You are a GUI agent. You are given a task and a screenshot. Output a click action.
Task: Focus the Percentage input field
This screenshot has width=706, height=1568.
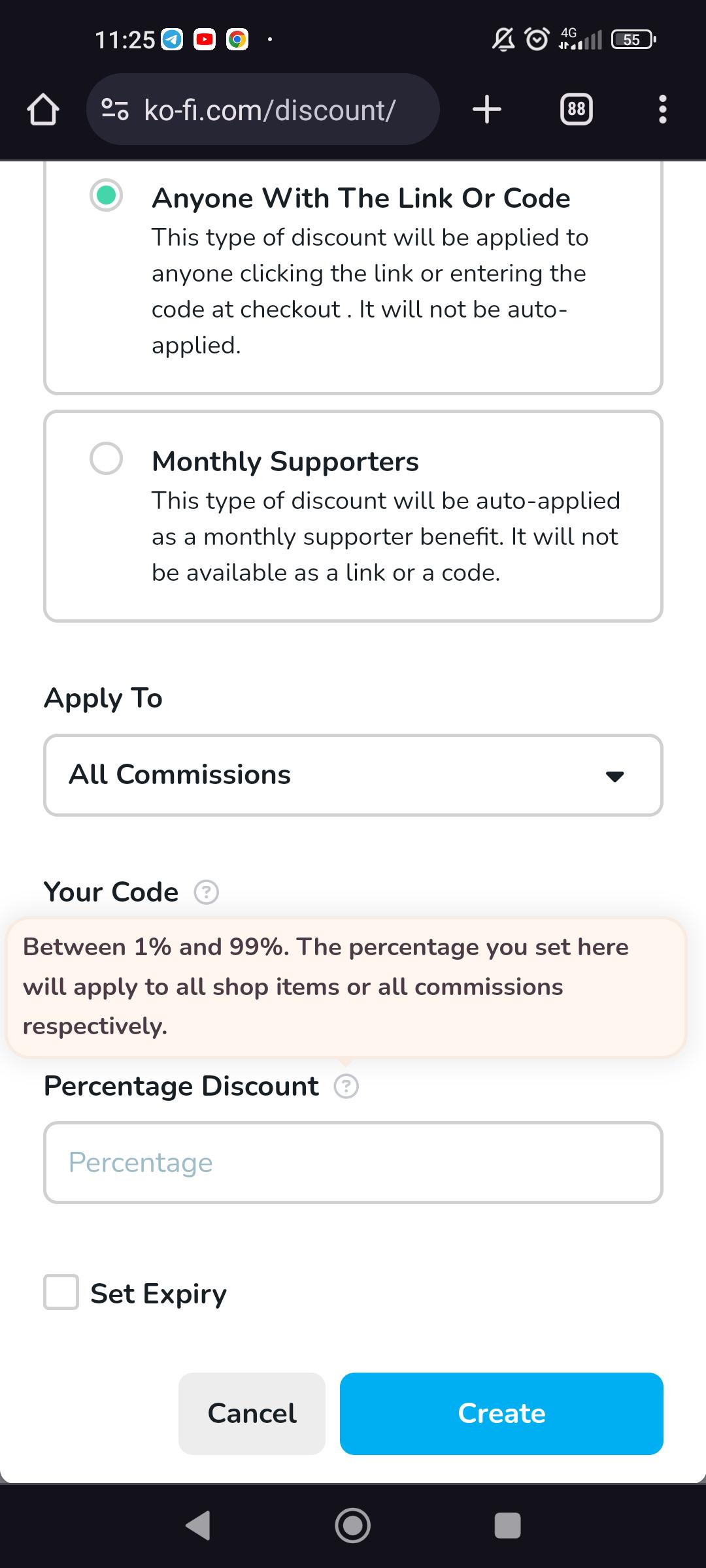coord(353,1162)
